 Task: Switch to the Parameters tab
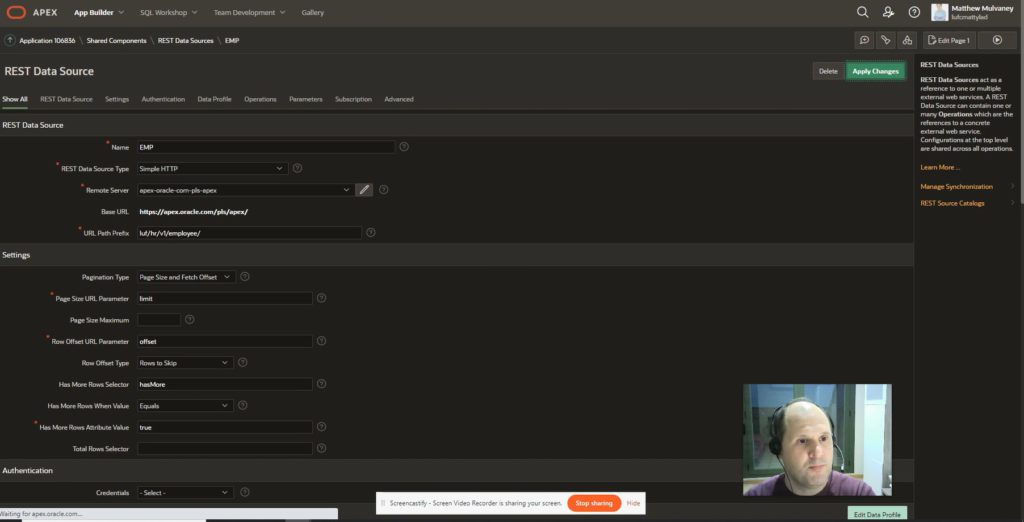click(306, 99)
